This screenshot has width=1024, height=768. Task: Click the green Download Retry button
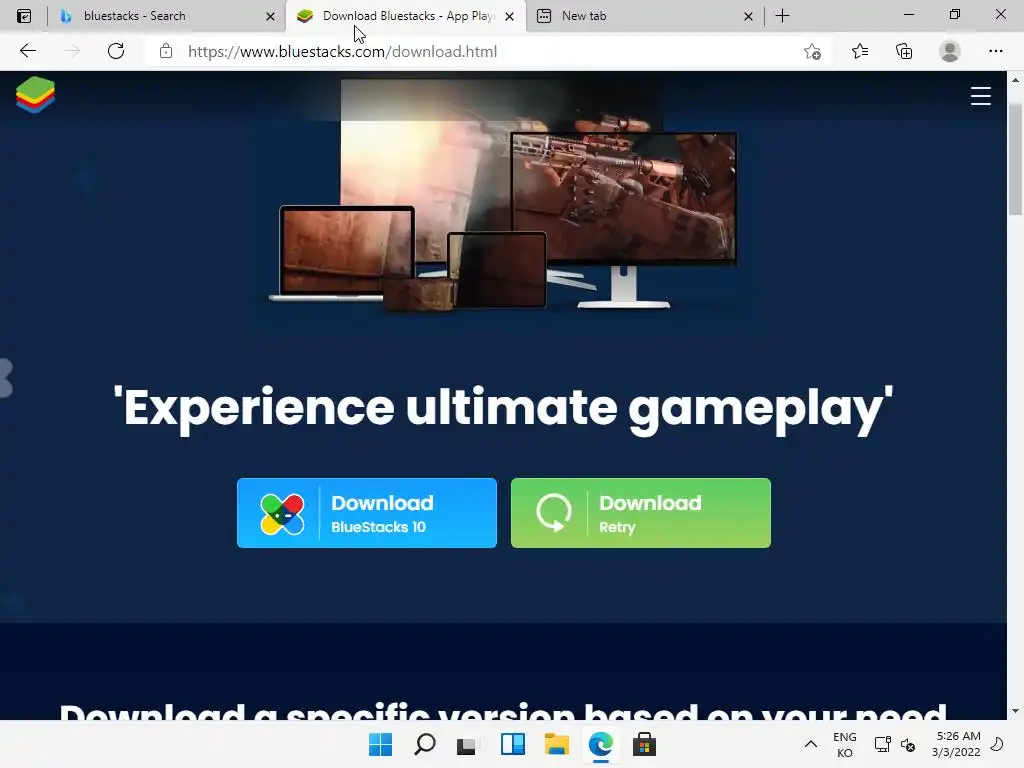point(641,513)
